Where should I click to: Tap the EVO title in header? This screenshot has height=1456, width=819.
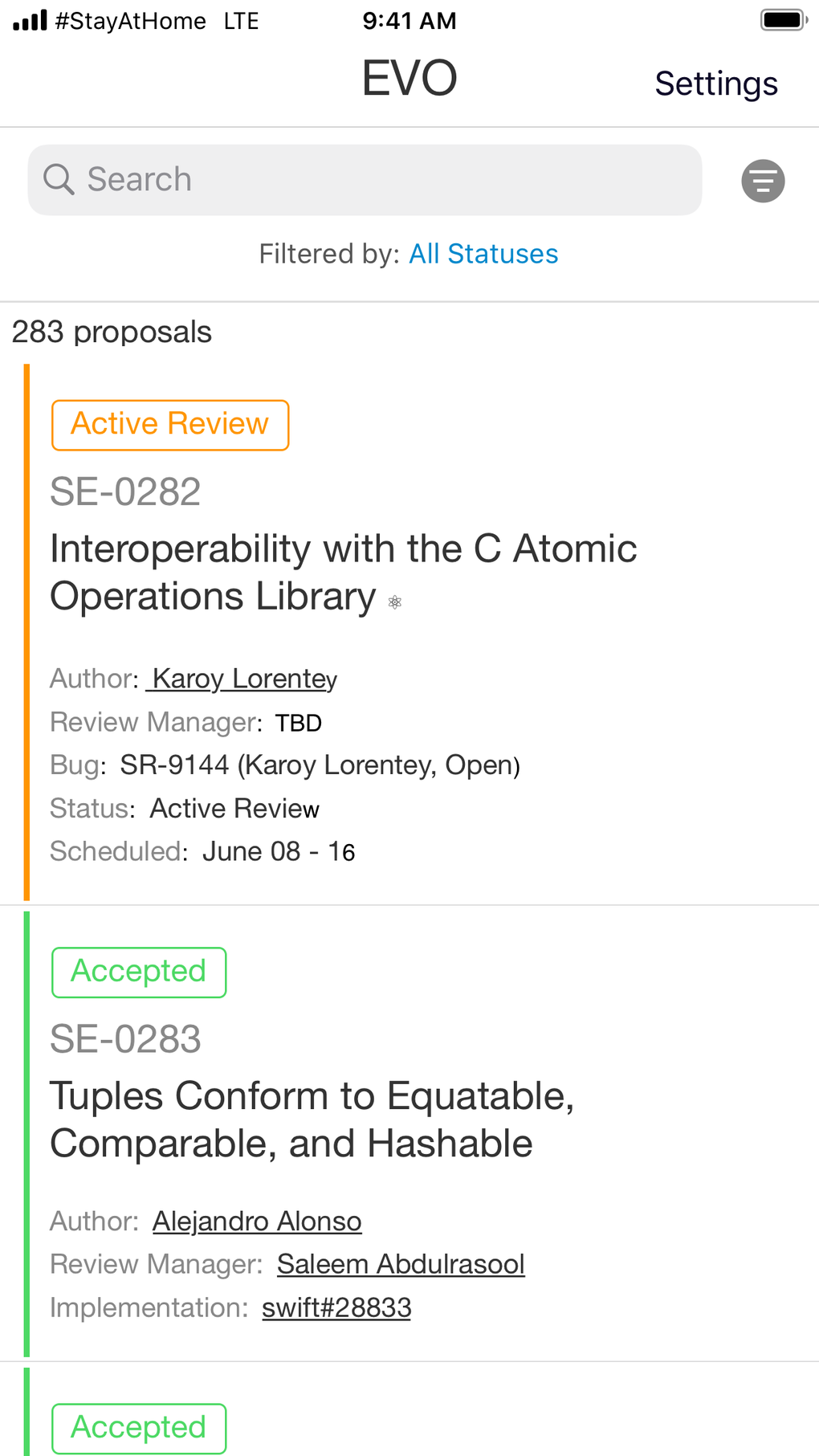[x=409, y=79]
